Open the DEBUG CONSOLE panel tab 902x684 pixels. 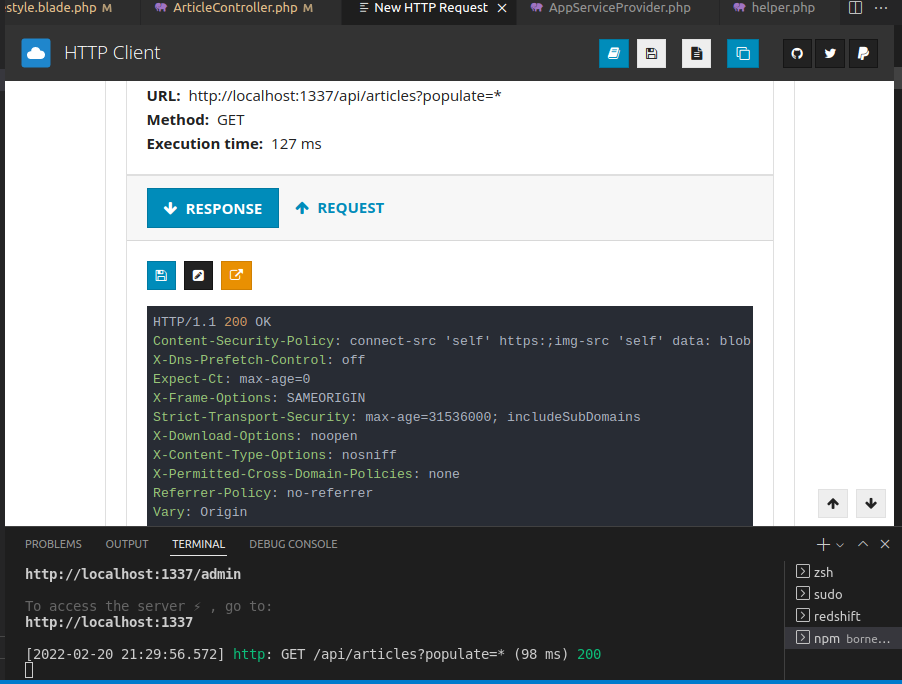293,544
